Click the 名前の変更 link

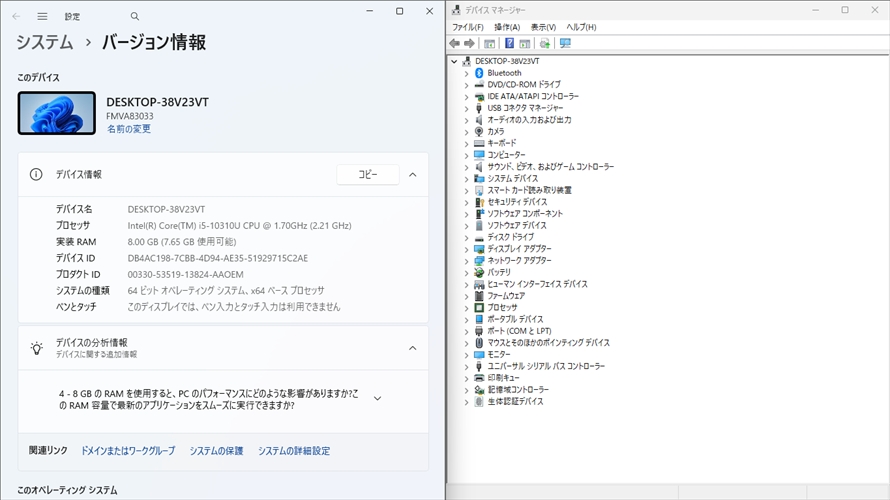click(129, 129)
